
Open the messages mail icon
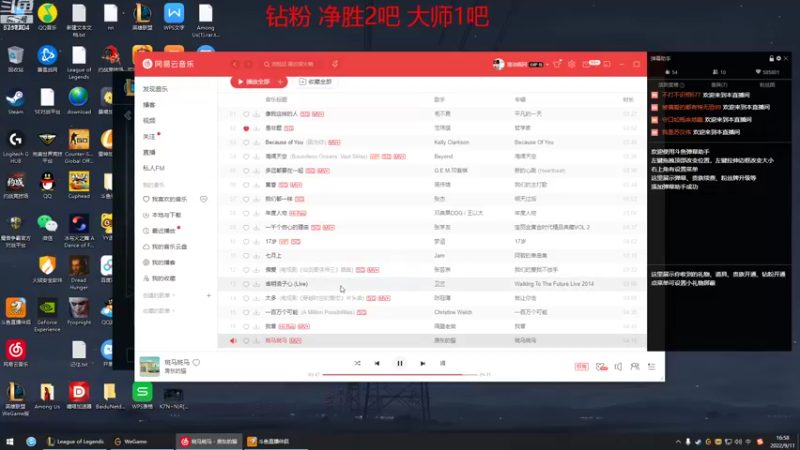pyautogui.click(x=586, y=64)
